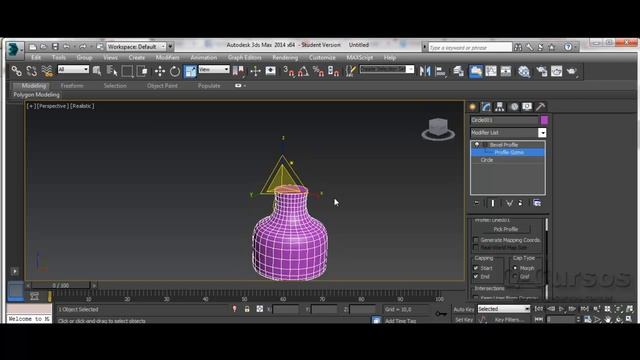Click the Use Pivot Point Center icon
The height and width of the screenshot is (360, 640).
238,71
